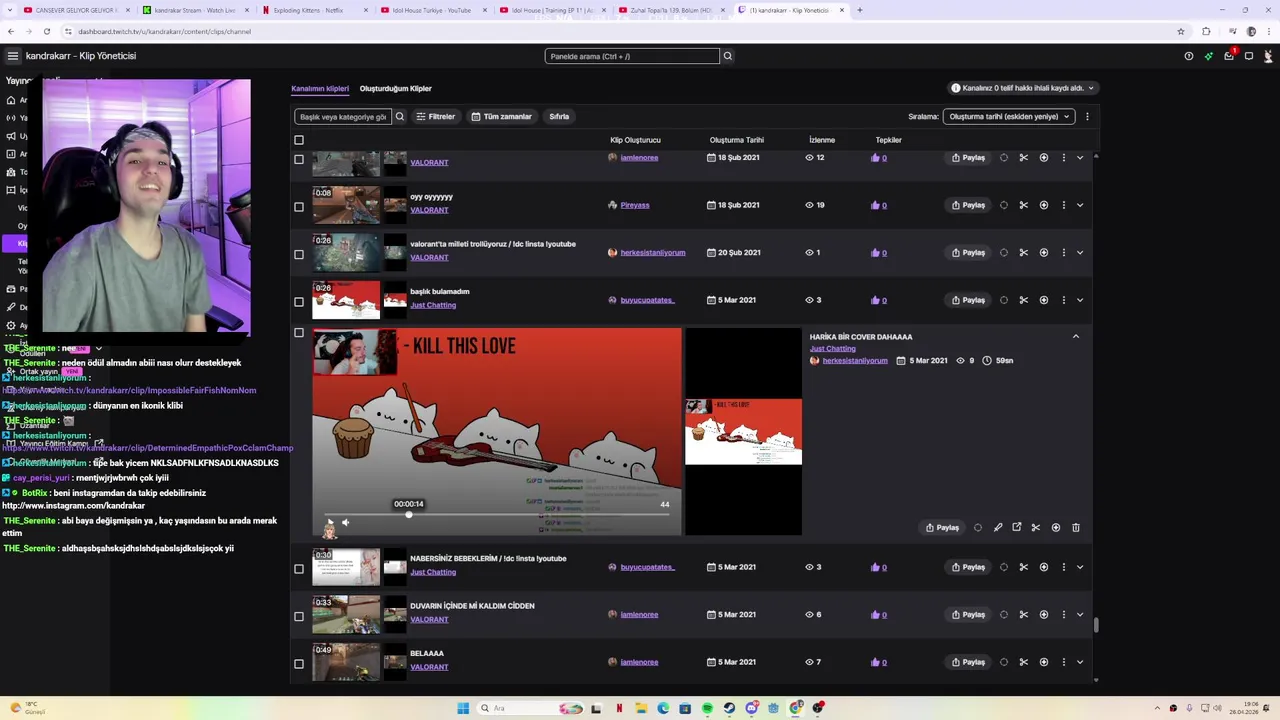Open the profile avatar menu
Screen dimensions: 1280x720
click(1269, 56)
